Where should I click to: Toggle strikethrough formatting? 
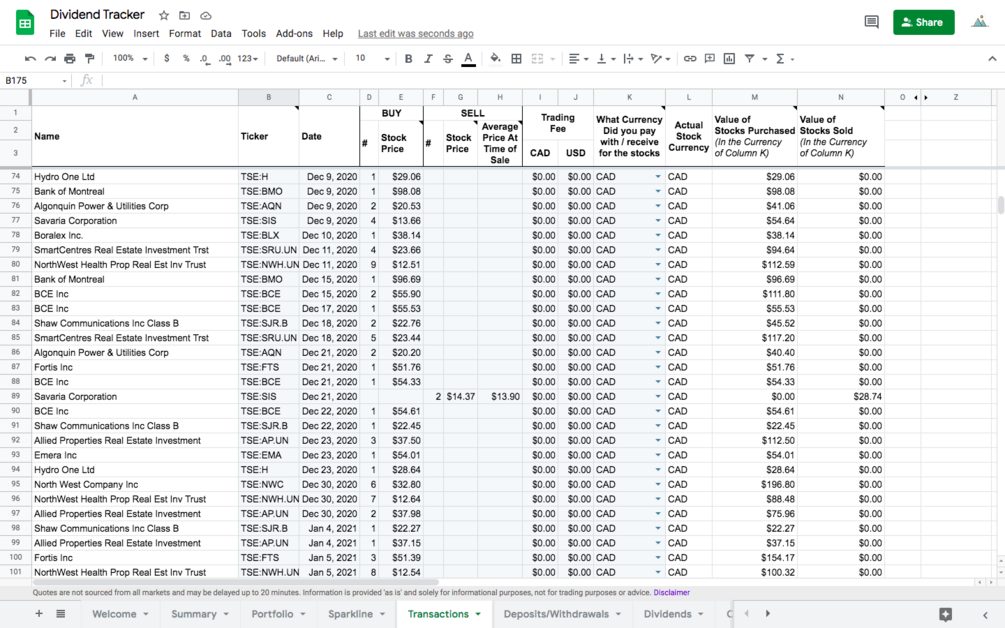pyautogui.click(x=448, y=58)
